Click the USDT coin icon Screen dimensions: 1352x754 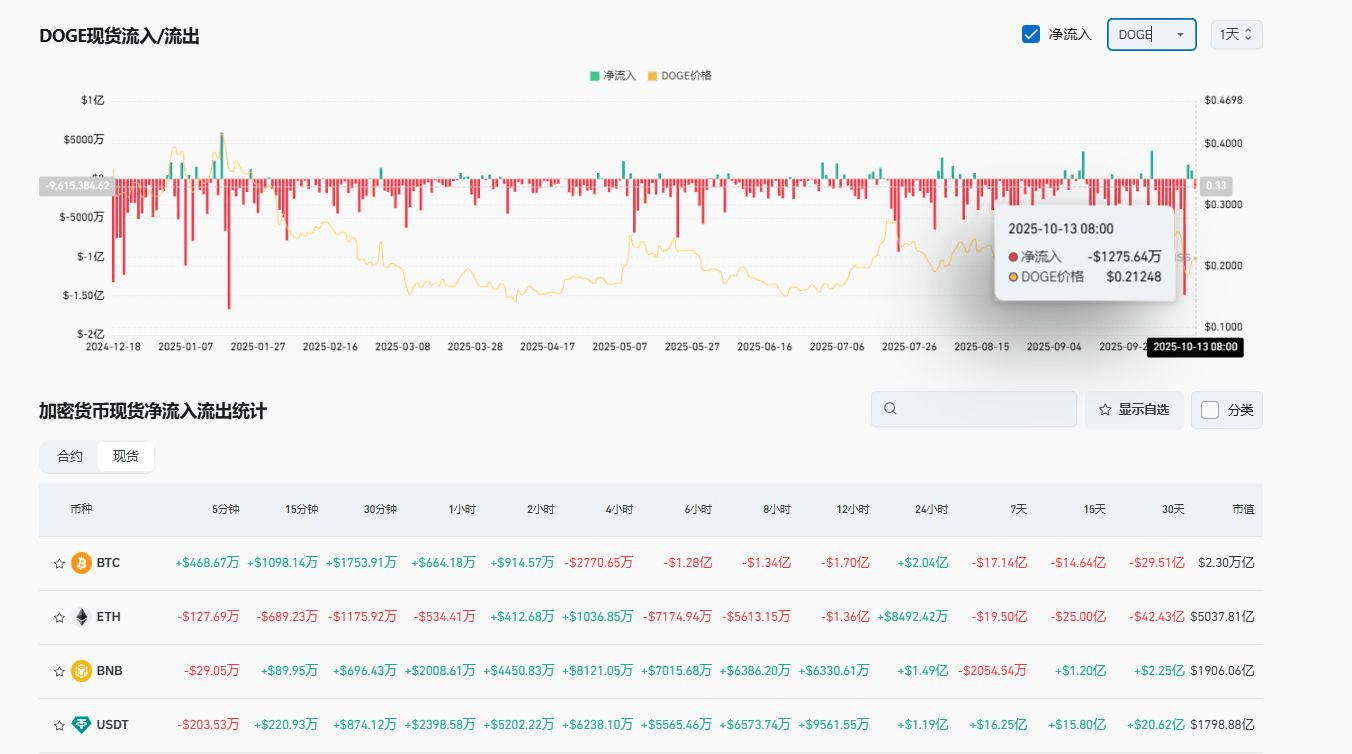click(x=82, y=725)
